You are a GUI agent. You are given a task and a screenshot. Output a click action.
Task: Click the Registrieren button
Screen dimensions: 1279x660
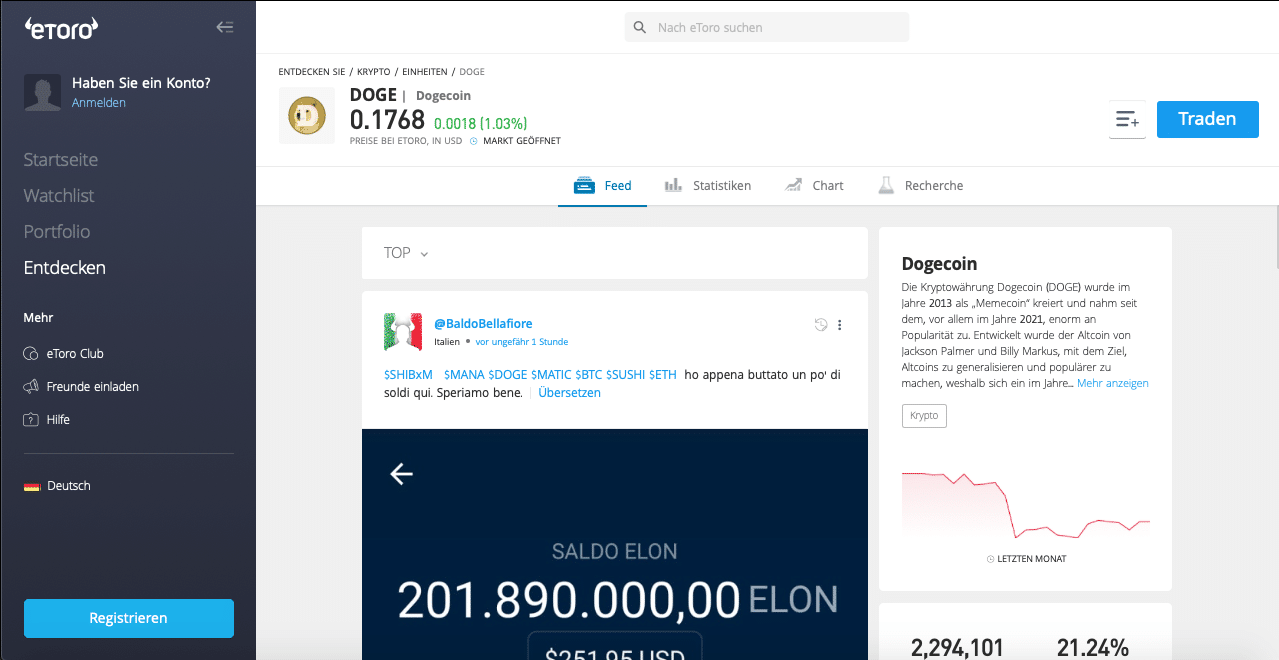pos(129,618)
